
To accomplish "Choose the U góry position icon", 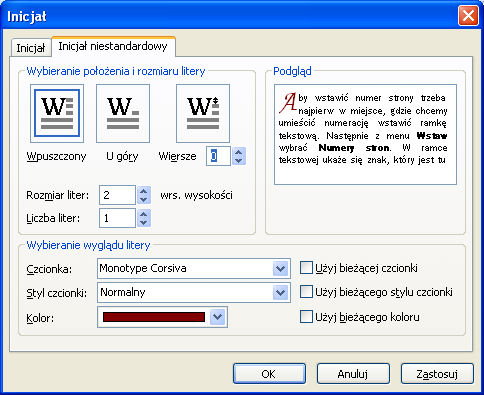I will [123, 113].
